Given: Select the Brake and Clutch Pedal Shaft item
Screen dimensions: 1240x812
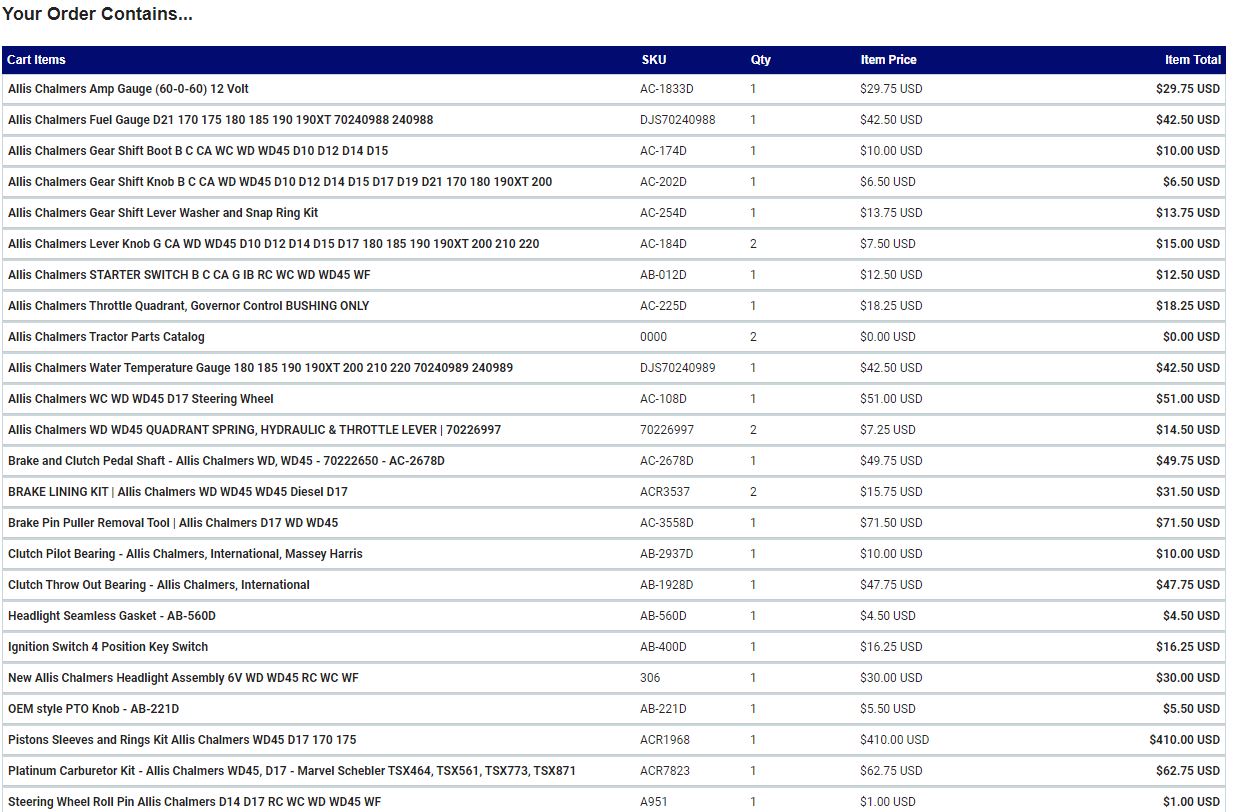Looking at the screenshot, I should coord(226,461).
